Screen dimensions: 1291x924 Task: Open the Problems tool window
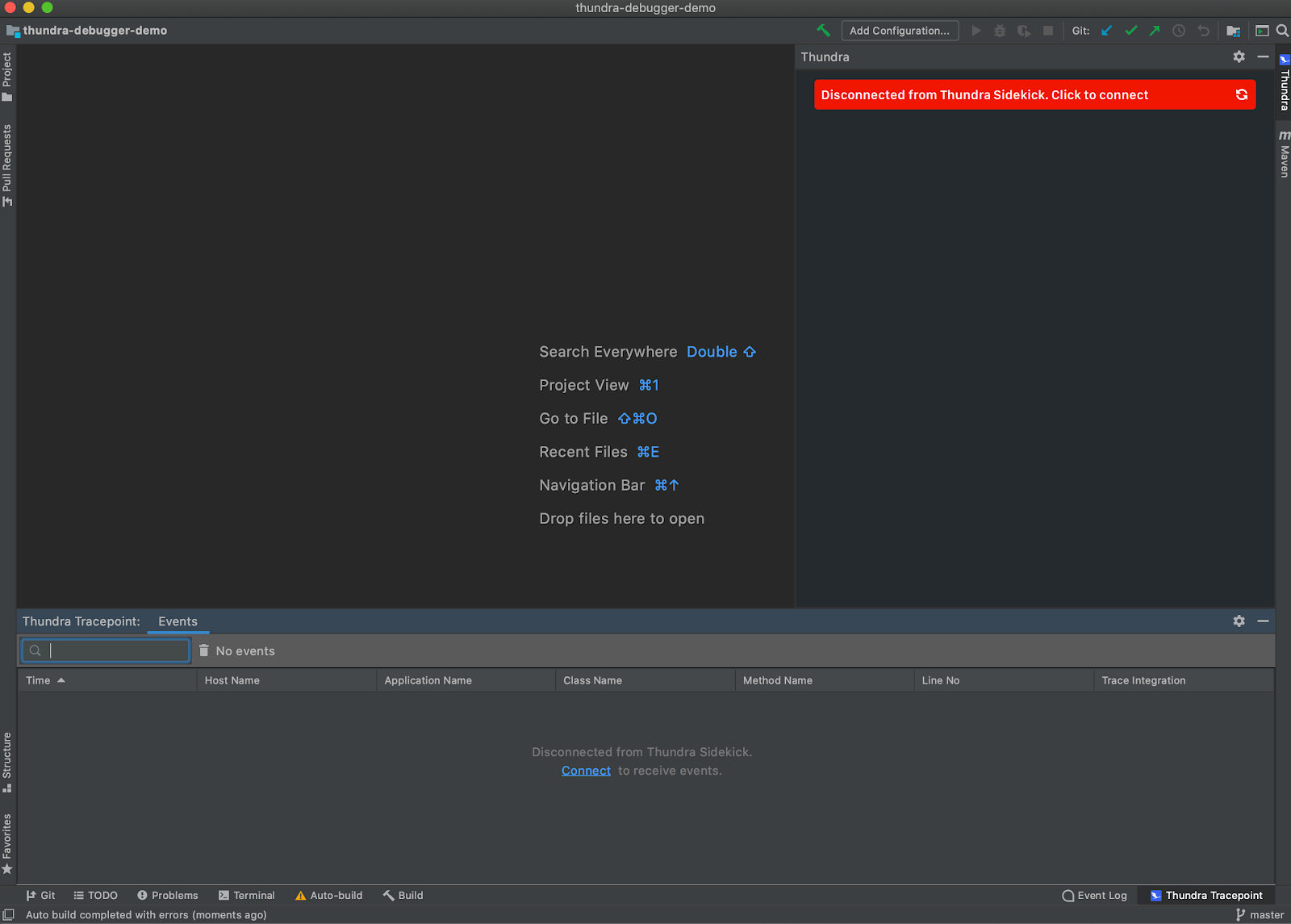(x=167, y=895)
